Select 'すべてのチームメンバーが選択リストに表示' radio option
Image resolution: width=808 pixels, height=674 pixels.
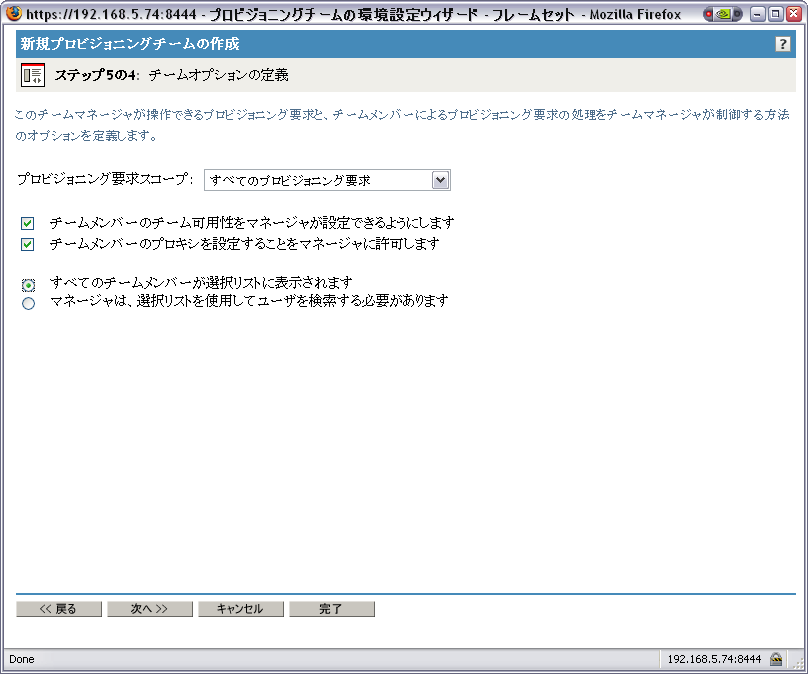[x=28, y=285]
